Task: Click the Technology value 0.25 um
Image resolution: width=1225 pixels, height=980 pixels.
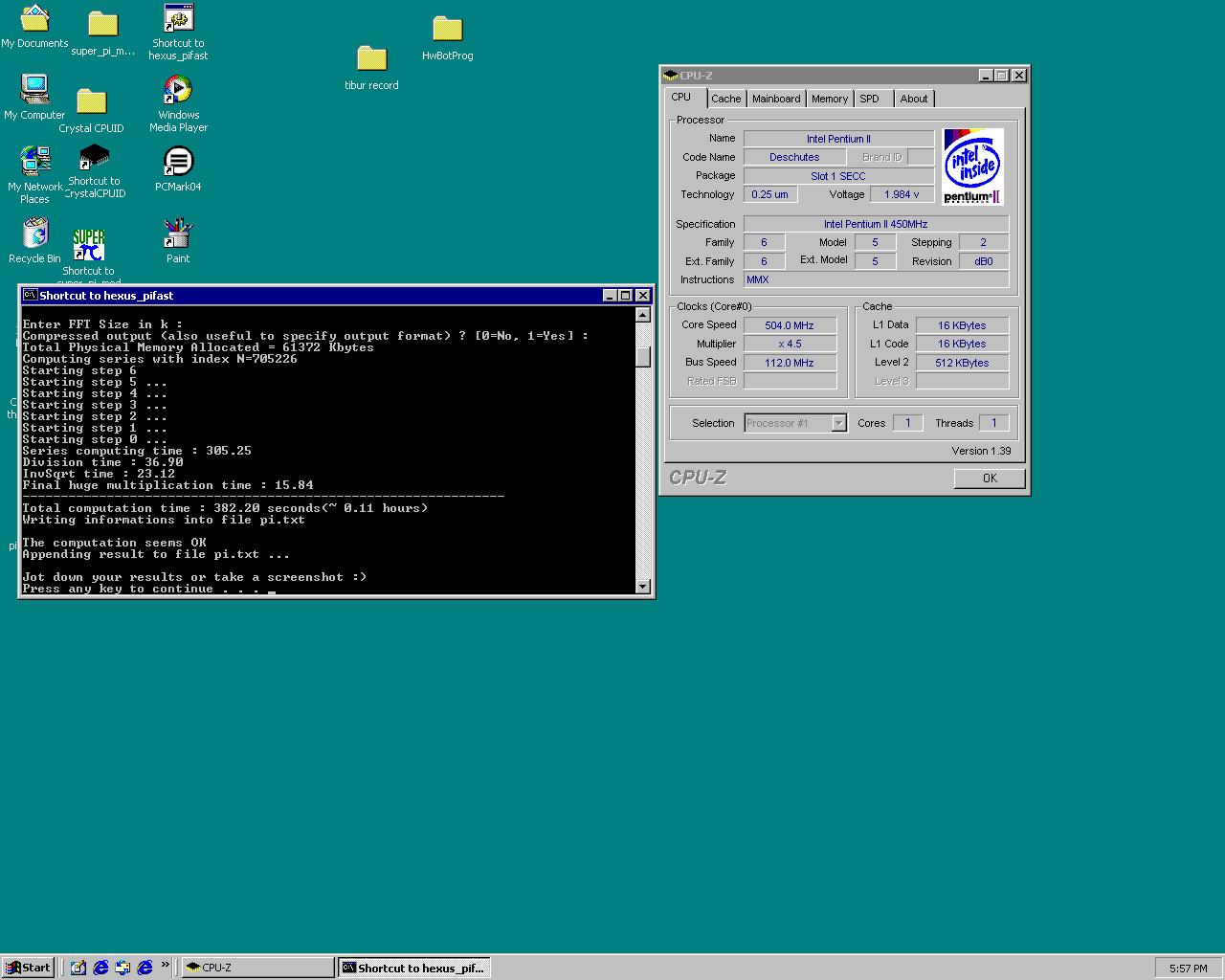Action: 769,194
